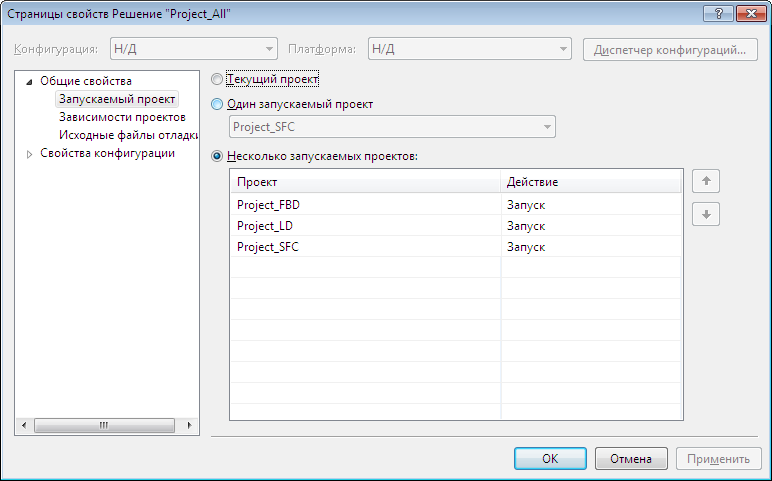Open the Project_SFC single startup dropdown
The width and height of the screenshot is (772, 481).
point(392,127)
